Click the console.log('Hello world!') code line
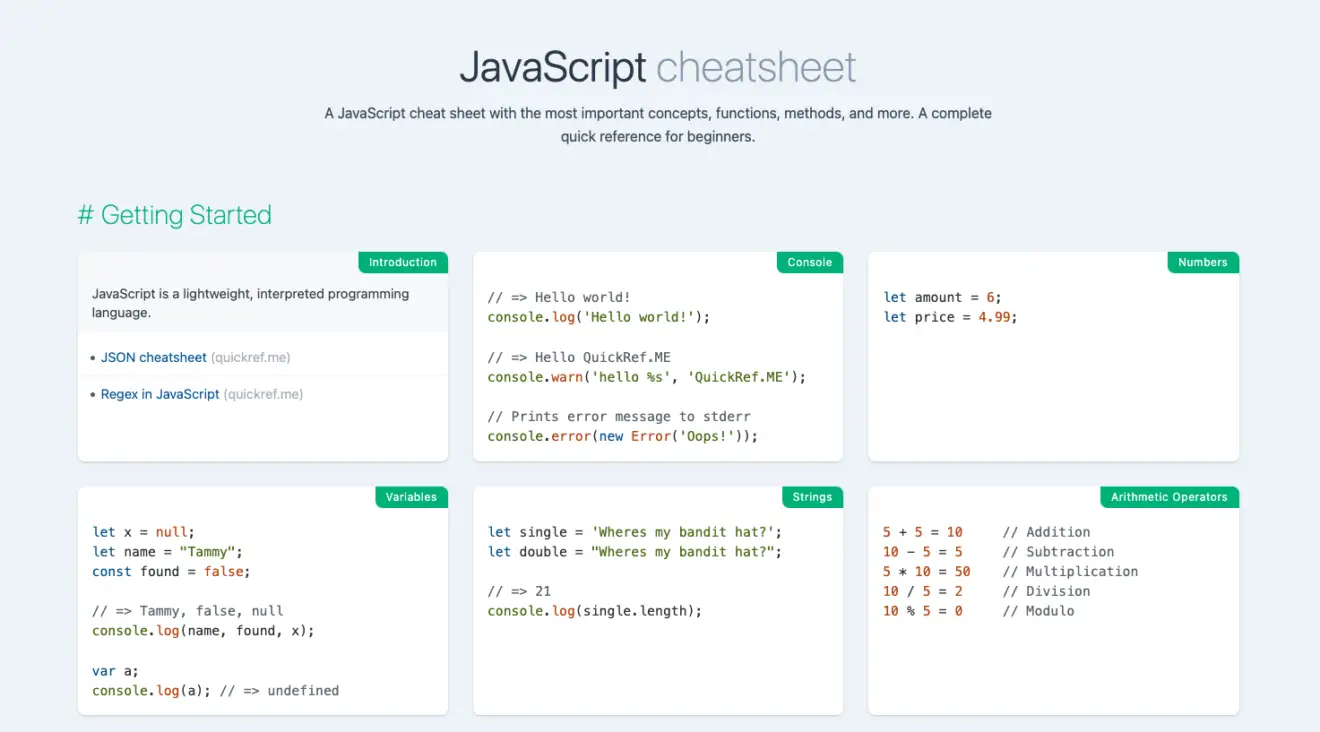 tap(598, 317)
